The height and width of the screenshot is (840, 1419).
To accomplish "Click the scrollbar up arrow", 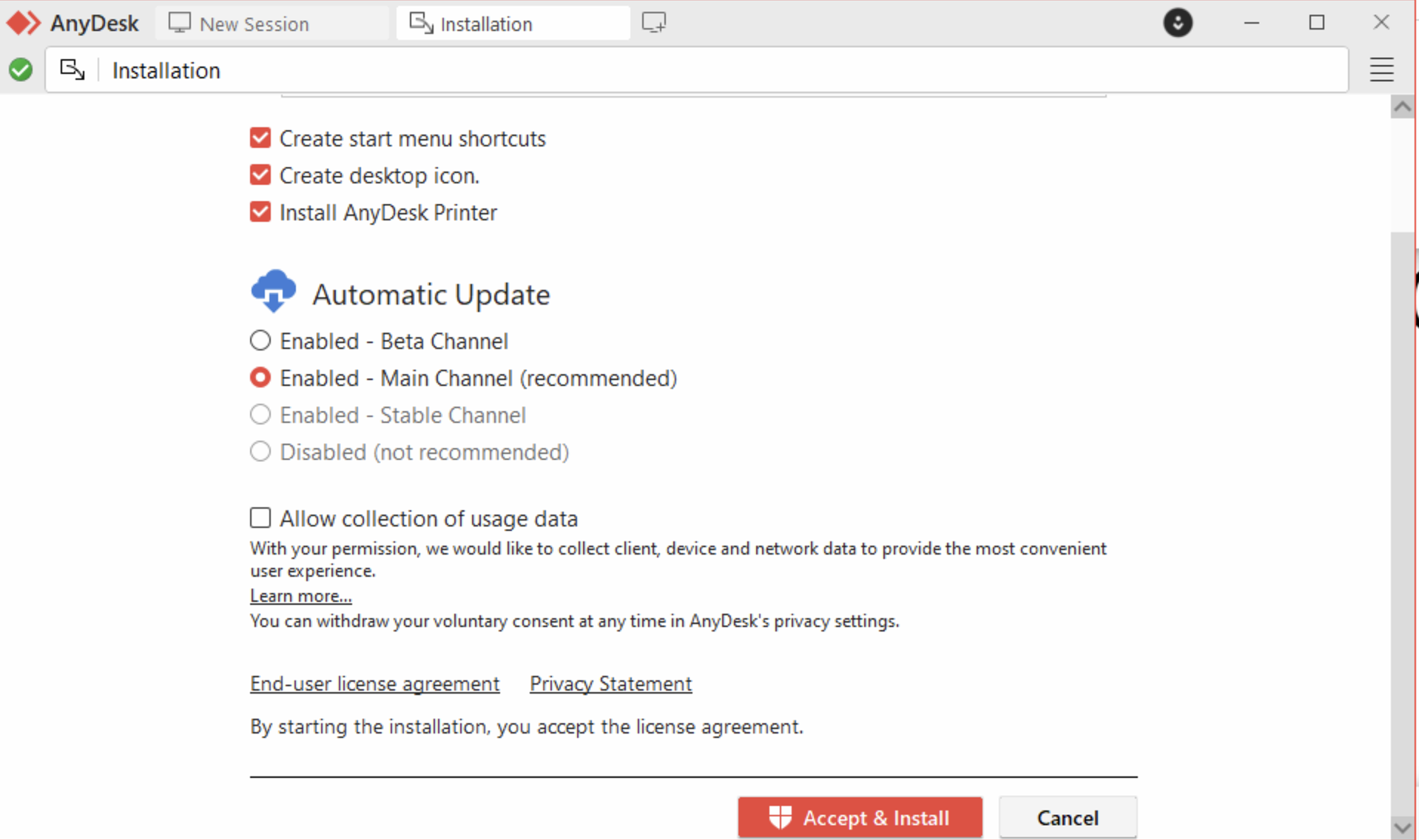I will pos(1402,107).
